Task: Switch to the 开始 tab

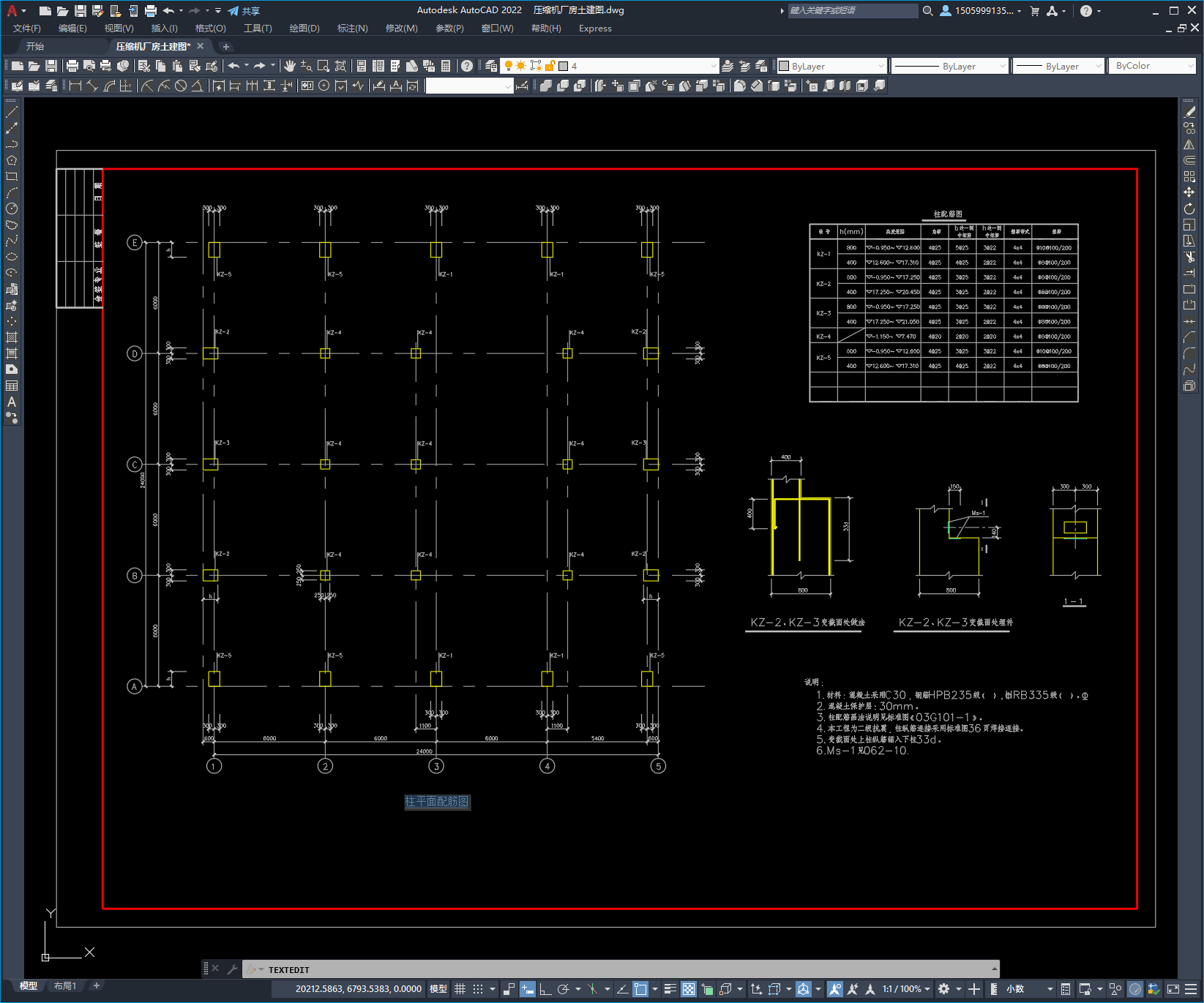Action: 35,46
